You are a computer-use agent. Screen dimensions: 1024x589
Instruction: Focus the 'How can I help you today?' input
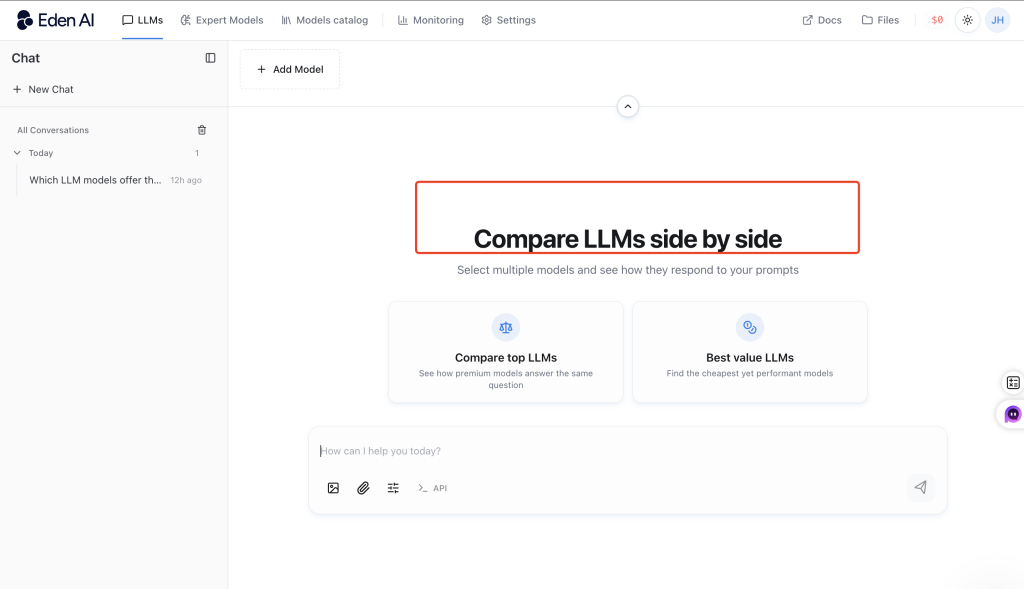click(x=627, y=451)
